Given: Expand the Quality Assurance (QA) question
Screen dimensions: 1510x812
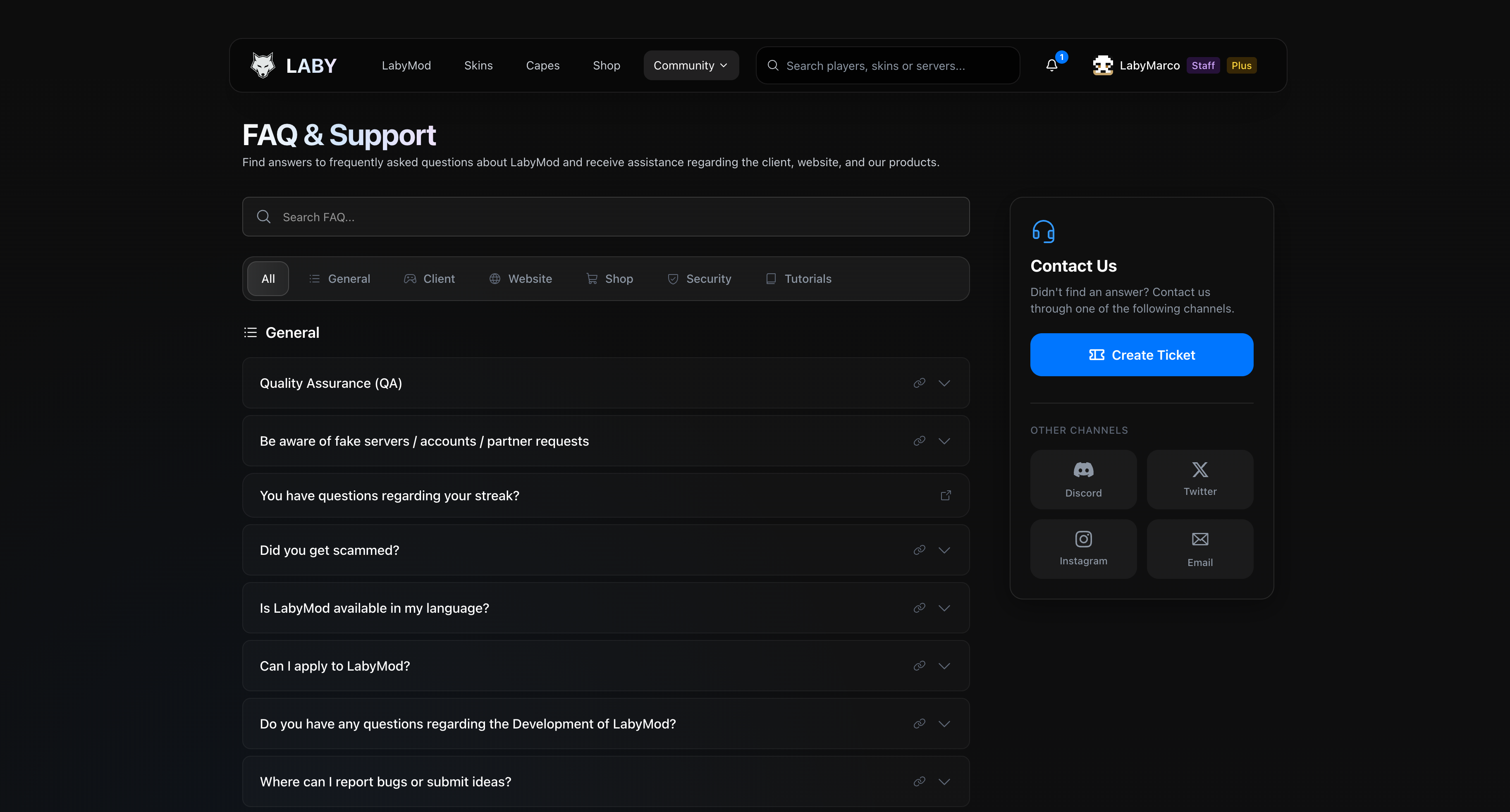Looking at the screenshot, I should 944,383.
